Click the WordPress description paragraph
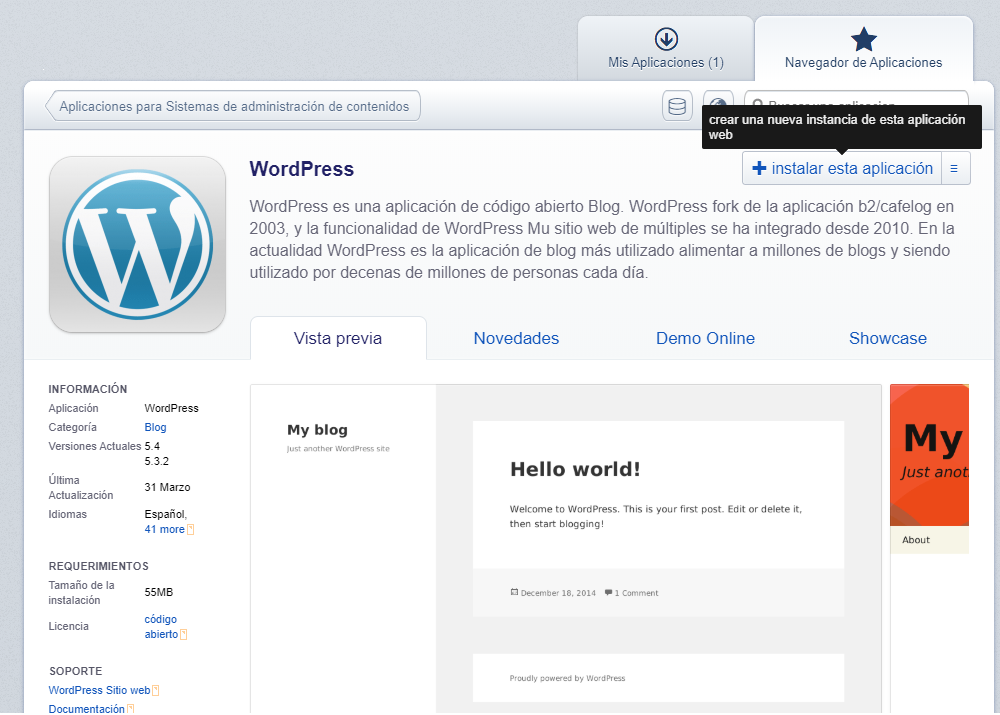Viewport: 1000px width, 715px height. pyautogui.click(x=602, y=239)
